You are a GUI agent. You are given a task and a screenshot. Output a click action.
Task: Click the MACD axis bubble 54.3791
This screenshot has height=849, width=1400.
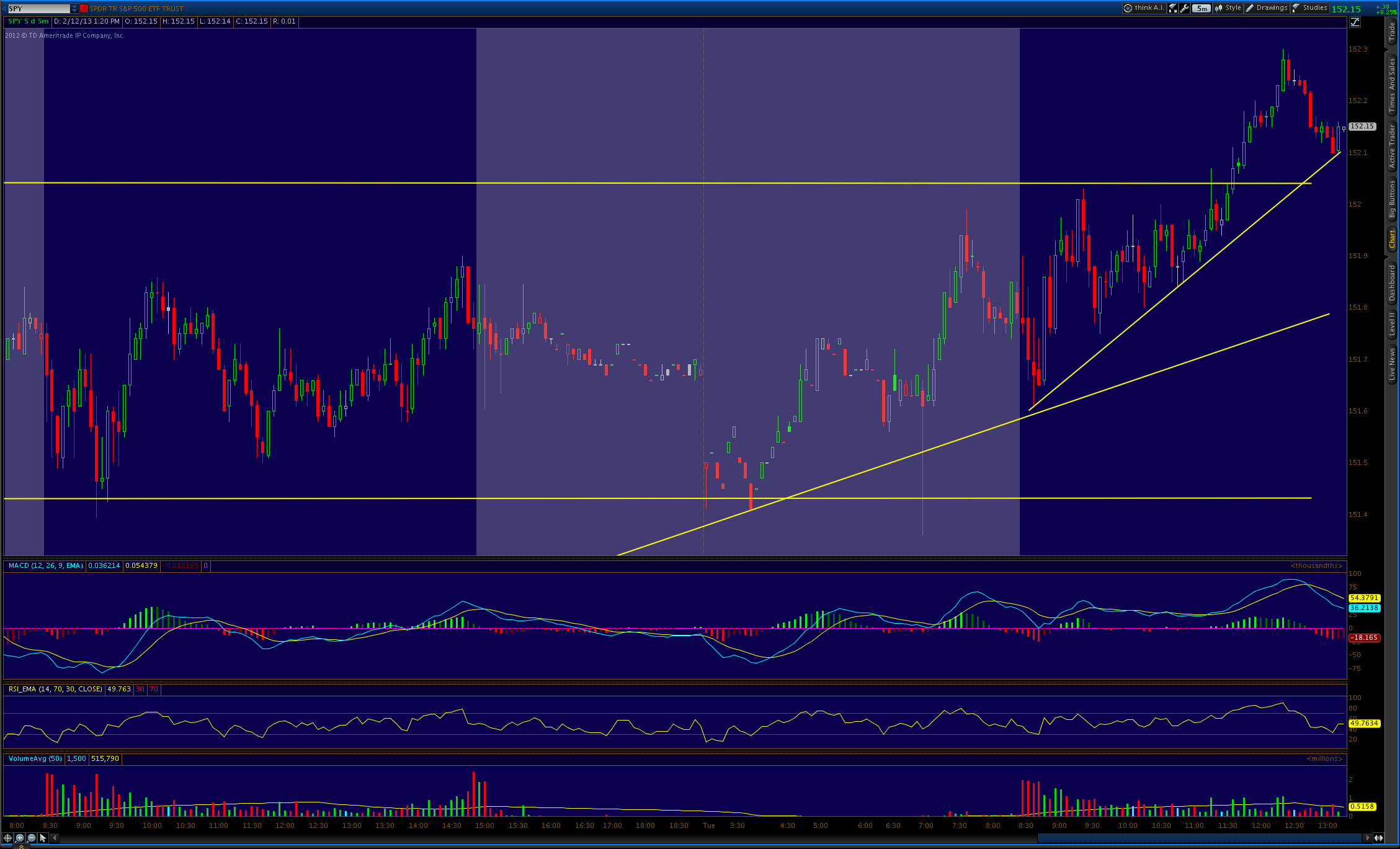click(1364, 598)
